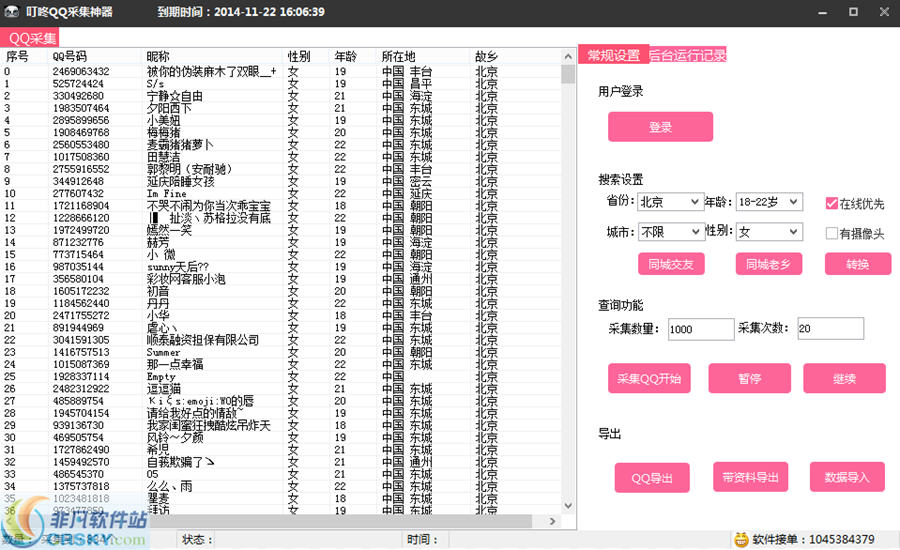900x550 pixels.
Task: Click the 登录 button
Action: pyautogui.click(x=661, y=127)
